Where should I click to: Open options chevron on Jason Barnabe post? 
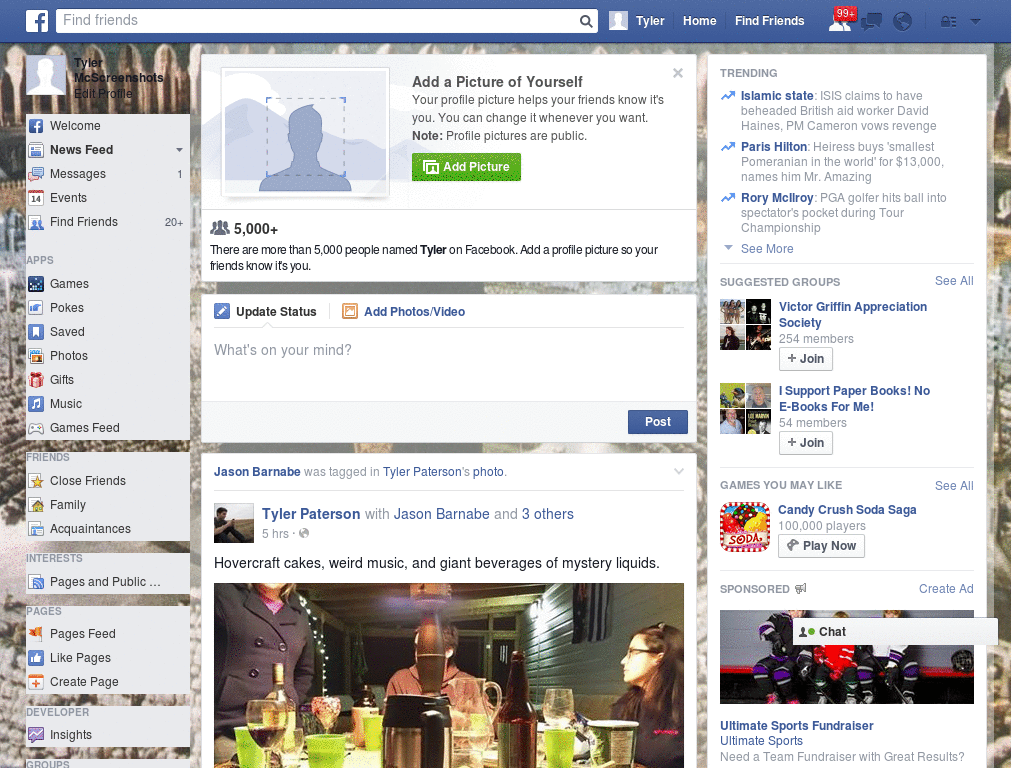click(x=679, y=471)
